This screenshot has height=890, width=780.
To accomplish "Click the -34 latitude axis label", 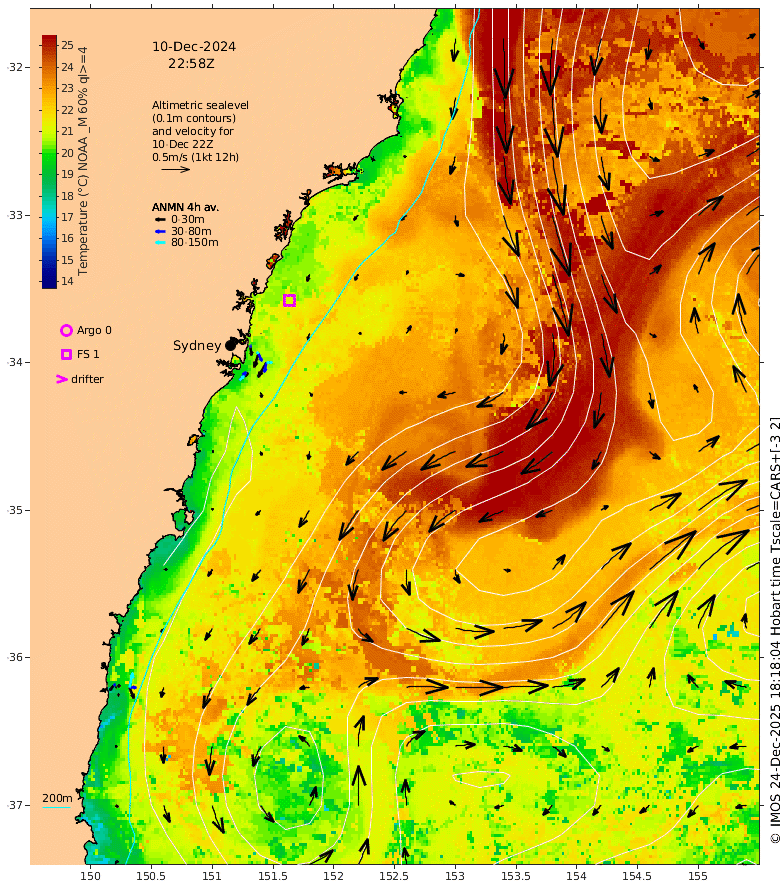I will [16, 362].
